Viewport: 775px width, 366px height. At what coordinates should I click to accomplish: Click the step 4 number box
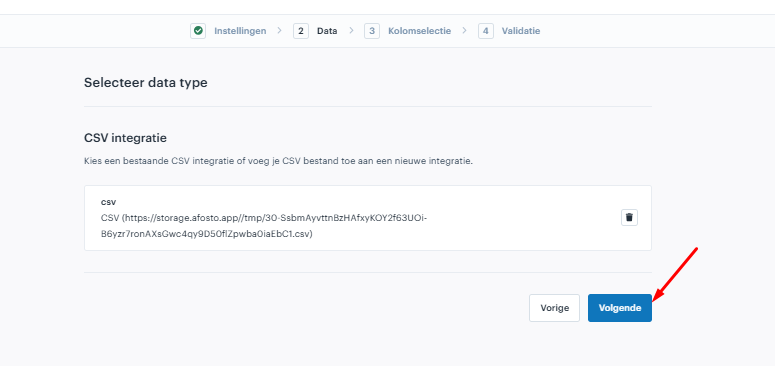click(486, 31)
